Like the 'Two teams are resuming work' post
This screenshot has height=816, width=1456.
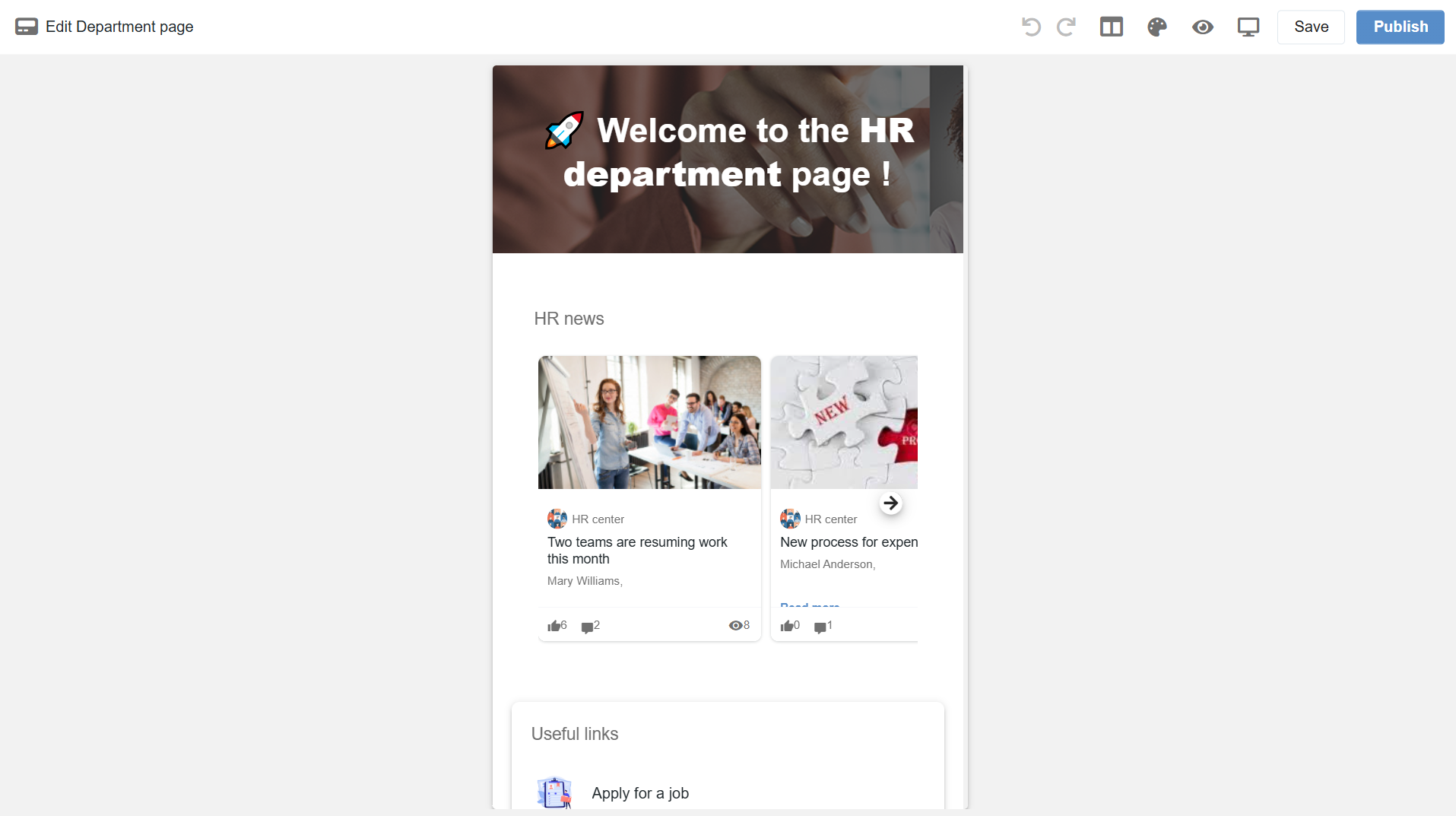pos(554,626)
